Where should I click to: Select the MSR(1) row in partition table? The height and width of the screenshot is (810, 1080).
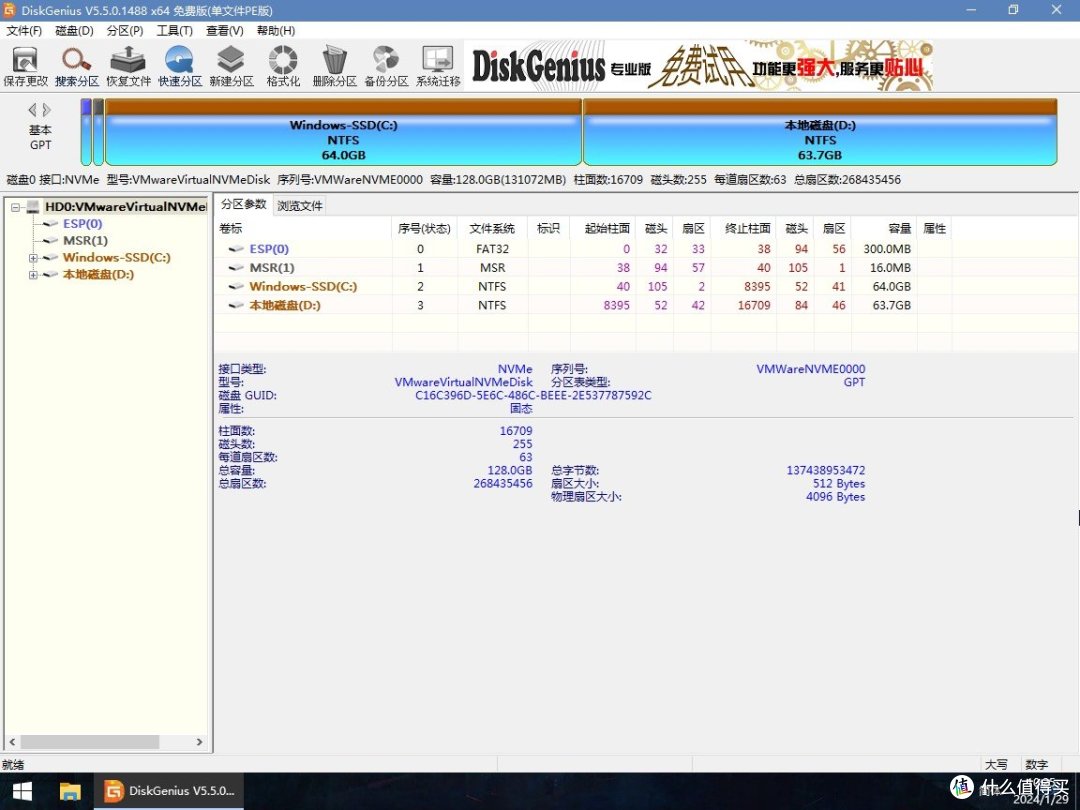point(582,267)
